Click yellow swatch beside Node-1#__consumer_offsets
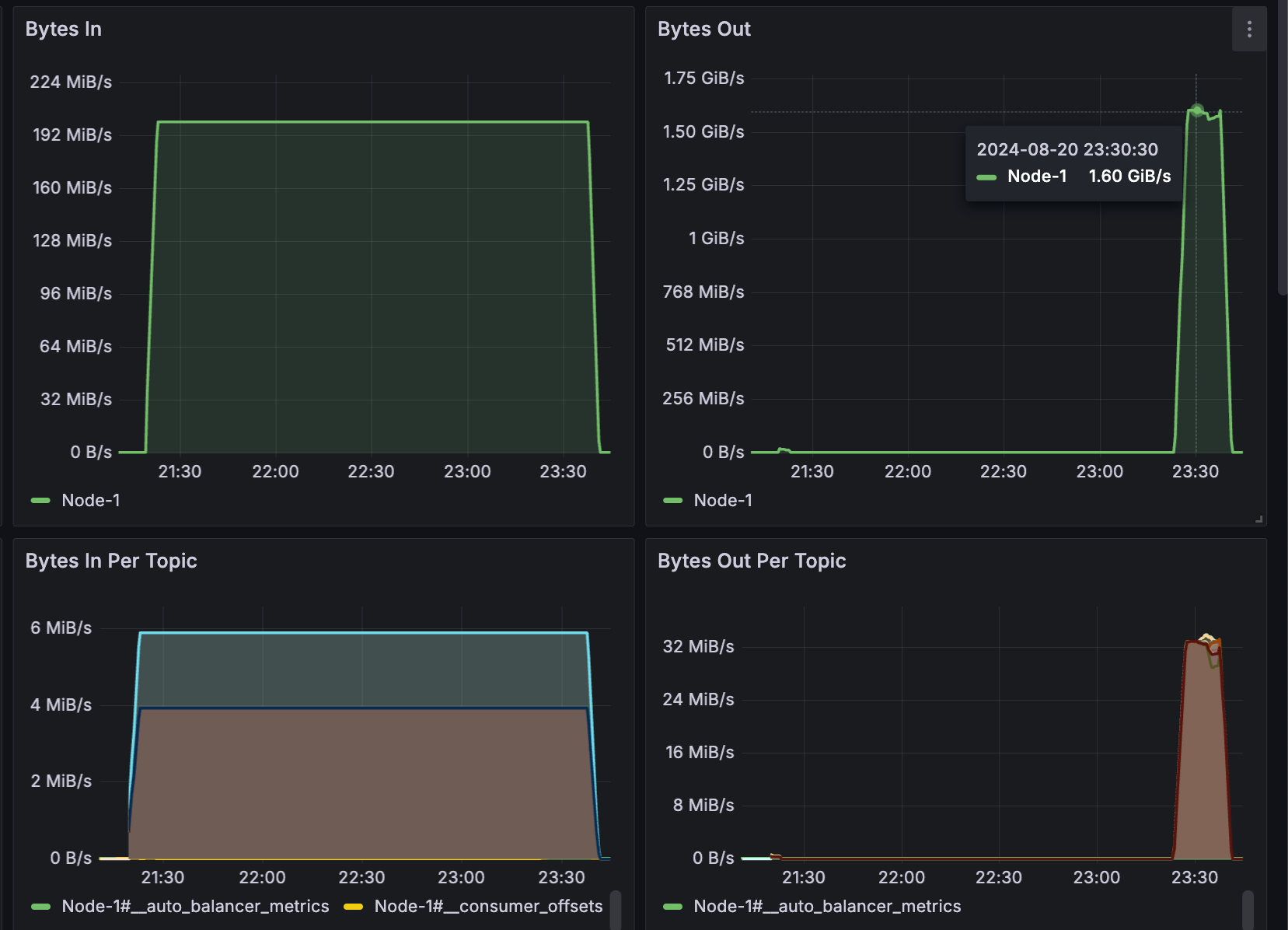The image size is (1288, 930). (354, 907)
